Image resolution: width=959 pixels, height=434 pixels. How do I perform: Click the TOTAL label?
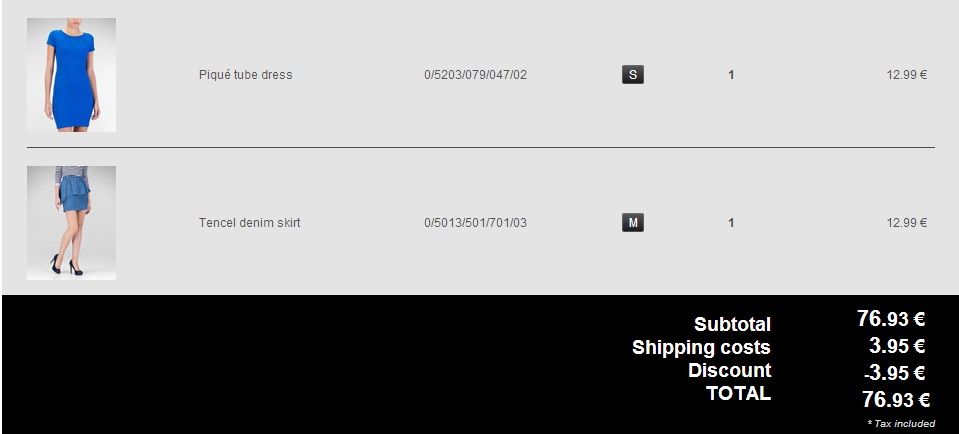(x=738, y=394)
